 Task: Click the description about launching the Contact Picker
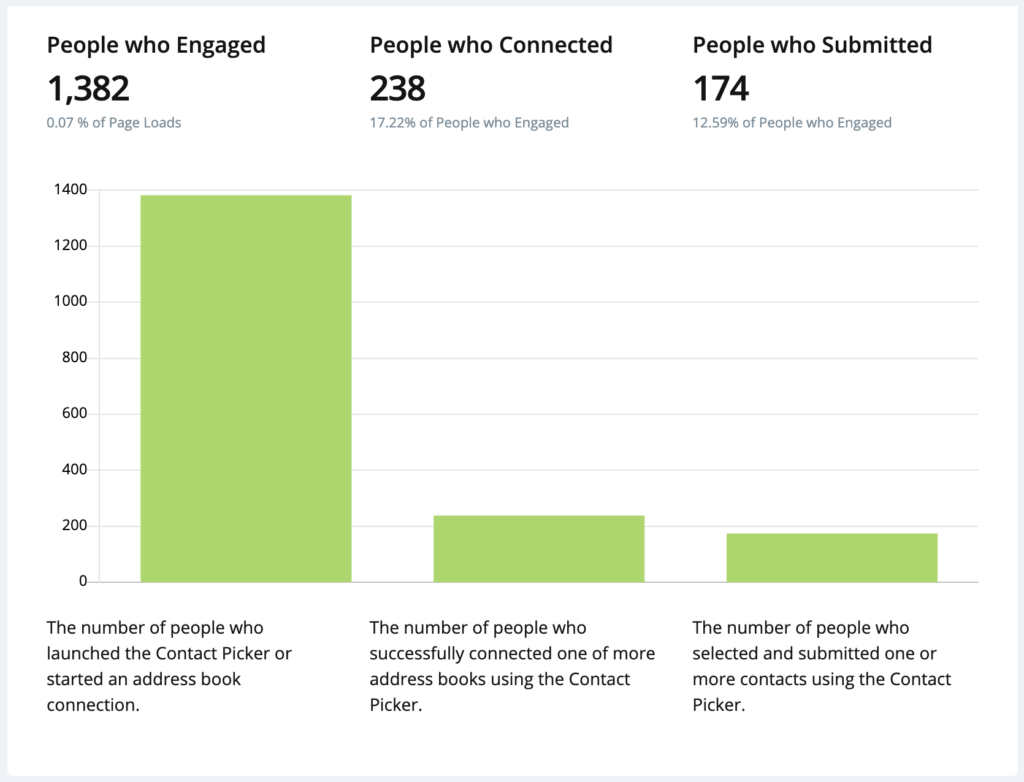coord(169,666)
